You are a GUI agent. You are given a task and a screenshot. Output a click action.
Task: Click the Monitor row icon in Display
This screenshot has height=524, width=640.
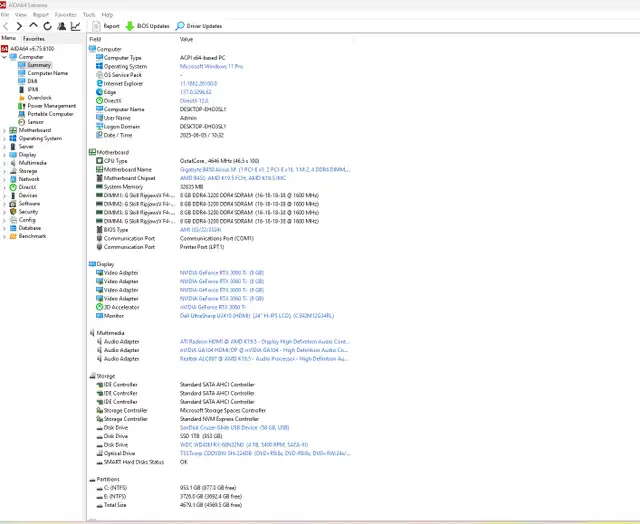point(99,315)
